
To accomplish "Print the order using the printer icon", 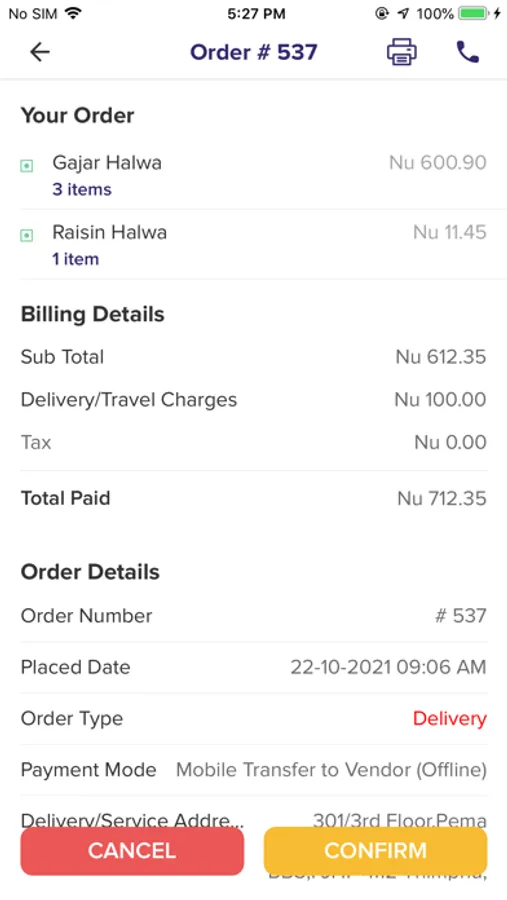I will 401,52.
